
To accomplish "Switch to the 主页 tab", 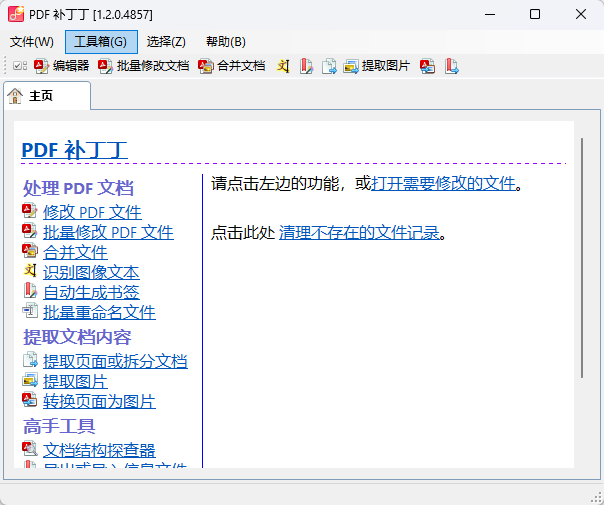I will (47, 96).
